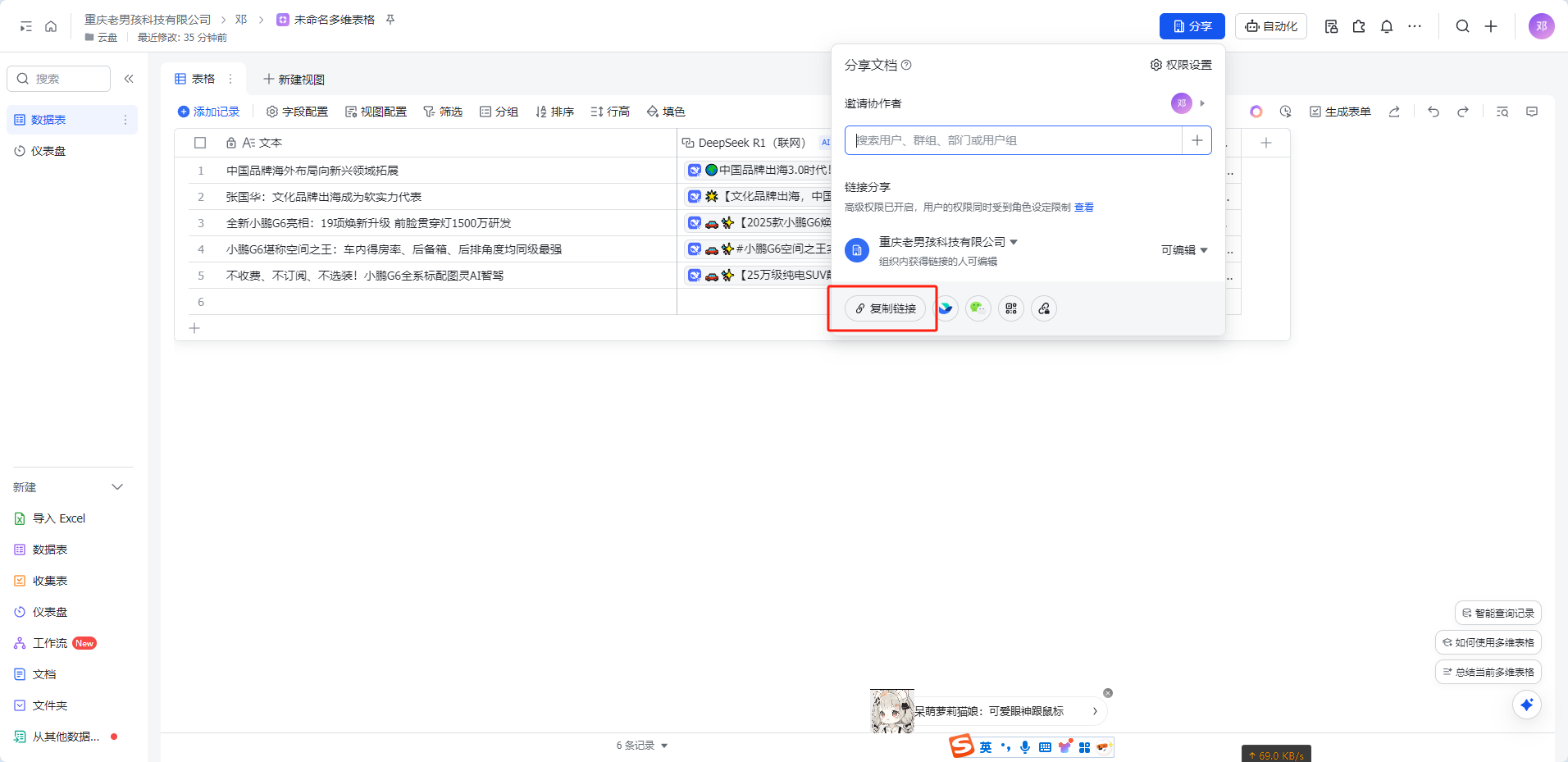Toggle the select-all checkbox in table header
The width and height of the screenshot is (1568, 762).
pyautogui.click(x=200, y=143)
